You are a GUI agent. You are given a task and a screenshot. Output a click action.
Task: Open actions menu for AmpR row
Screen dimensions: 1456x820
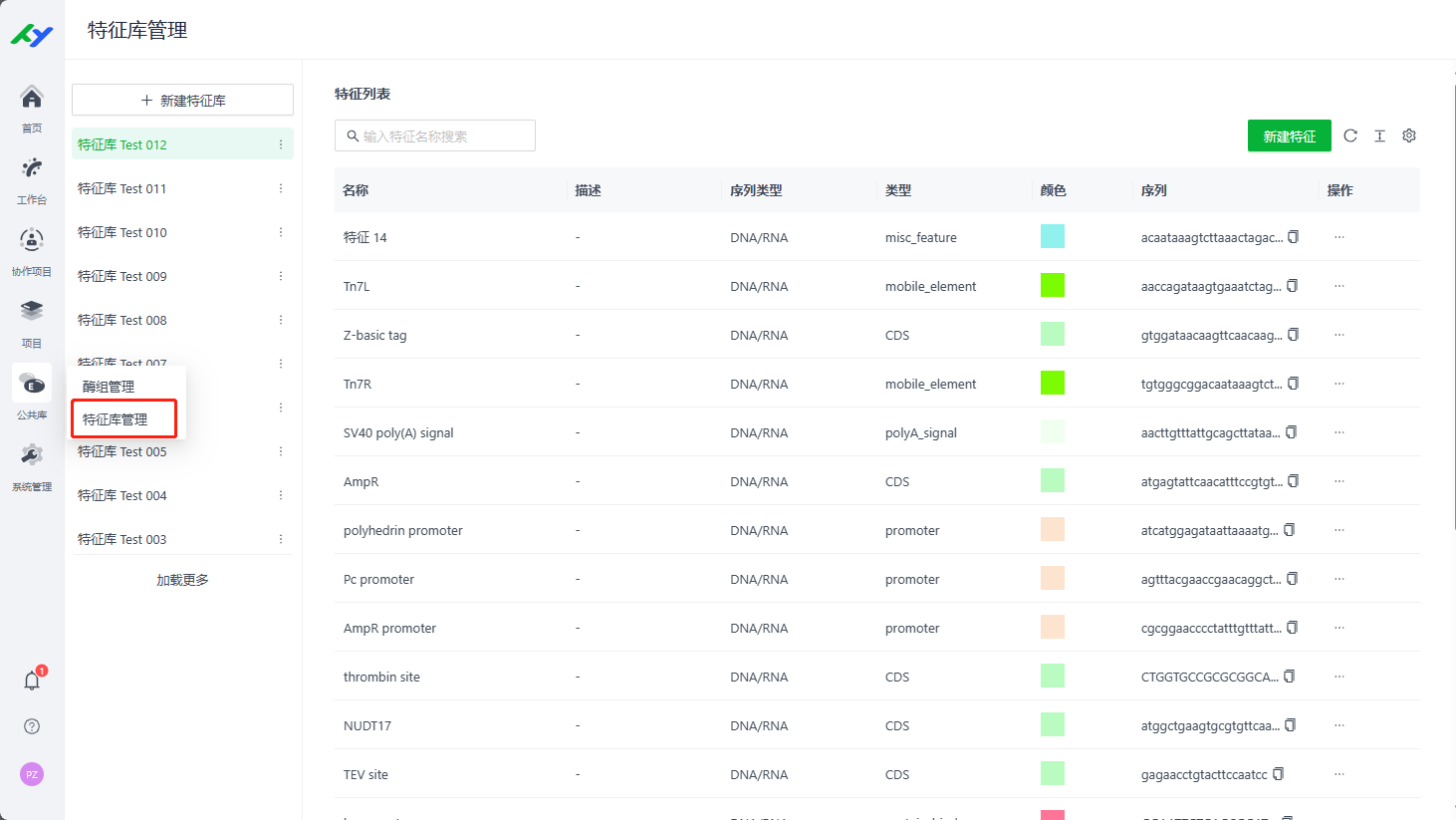click(x=1339, y=481)
